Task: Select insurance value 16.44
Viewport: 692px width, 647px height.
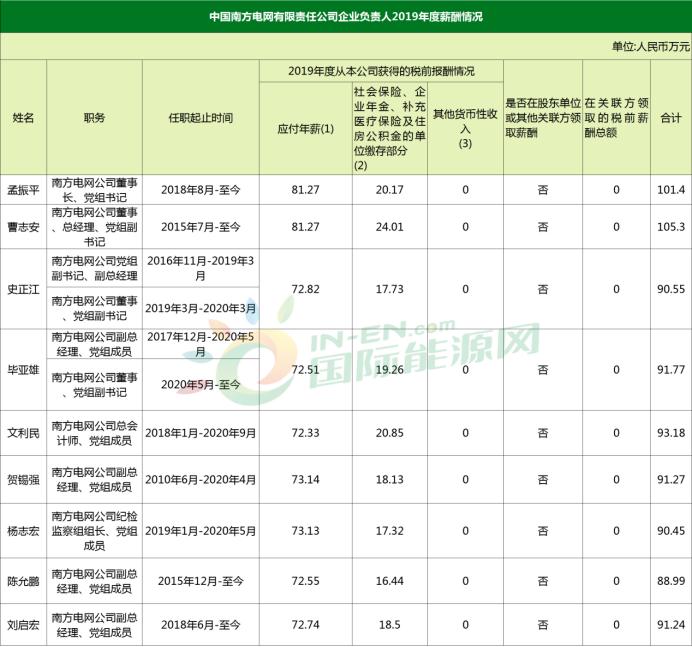Action: pos(390,581)
